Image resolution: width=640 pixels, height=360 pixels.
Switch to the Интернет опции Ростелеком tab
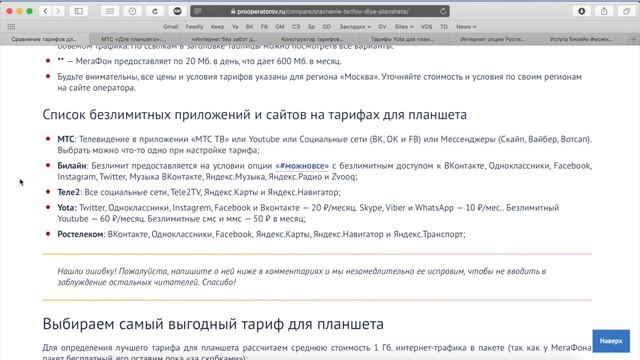click(x=492, y=39)
